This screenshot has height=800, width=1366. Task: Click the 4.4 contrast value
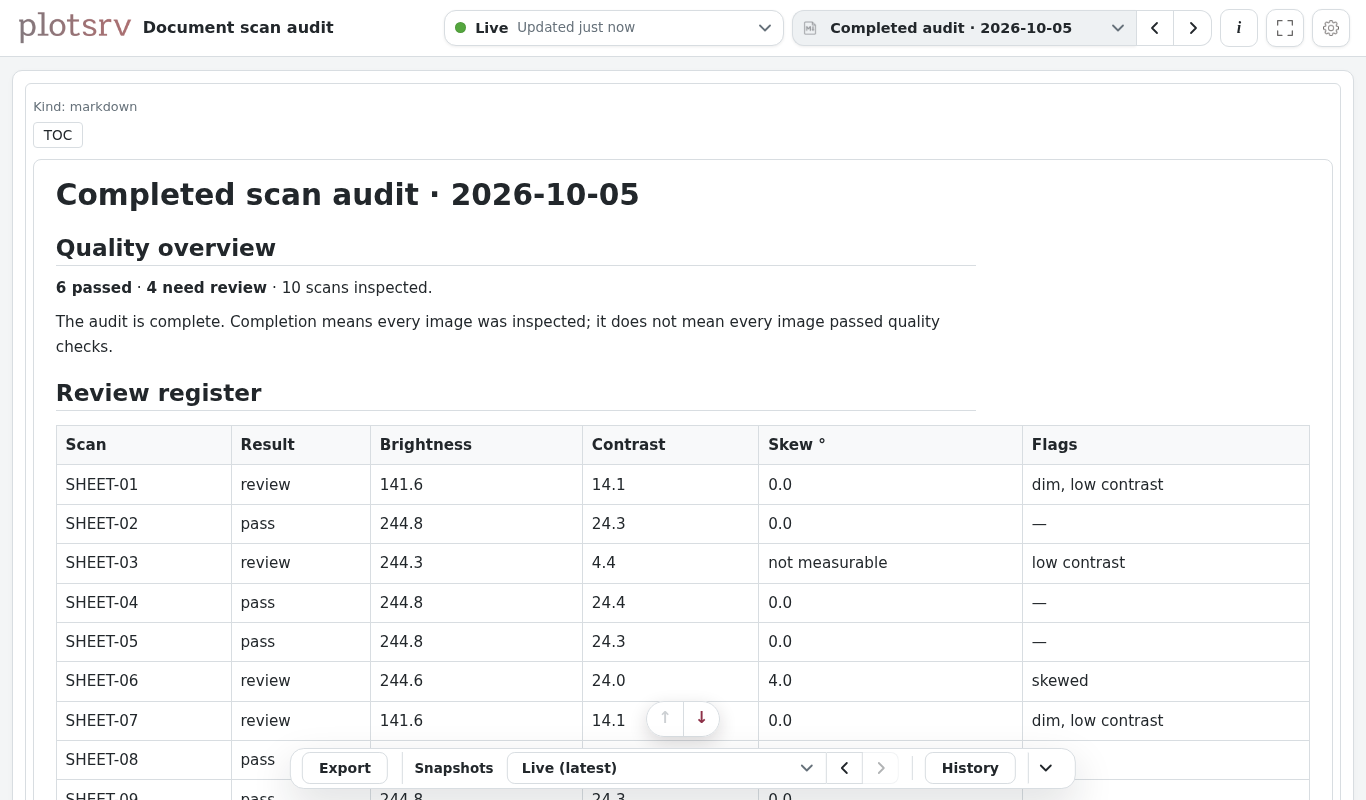click(x=604, y=563)
